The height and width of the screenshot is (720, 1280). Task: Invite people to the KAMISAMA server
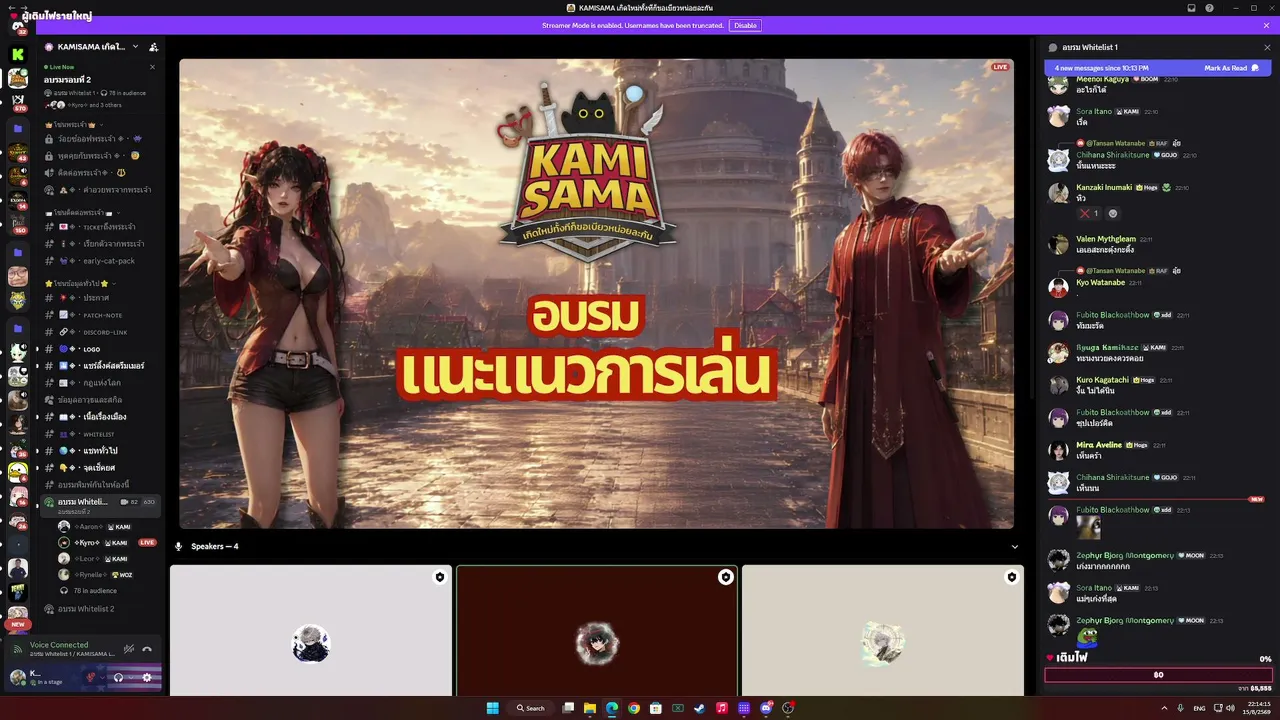pyautogui.click(x=153, y=47)
